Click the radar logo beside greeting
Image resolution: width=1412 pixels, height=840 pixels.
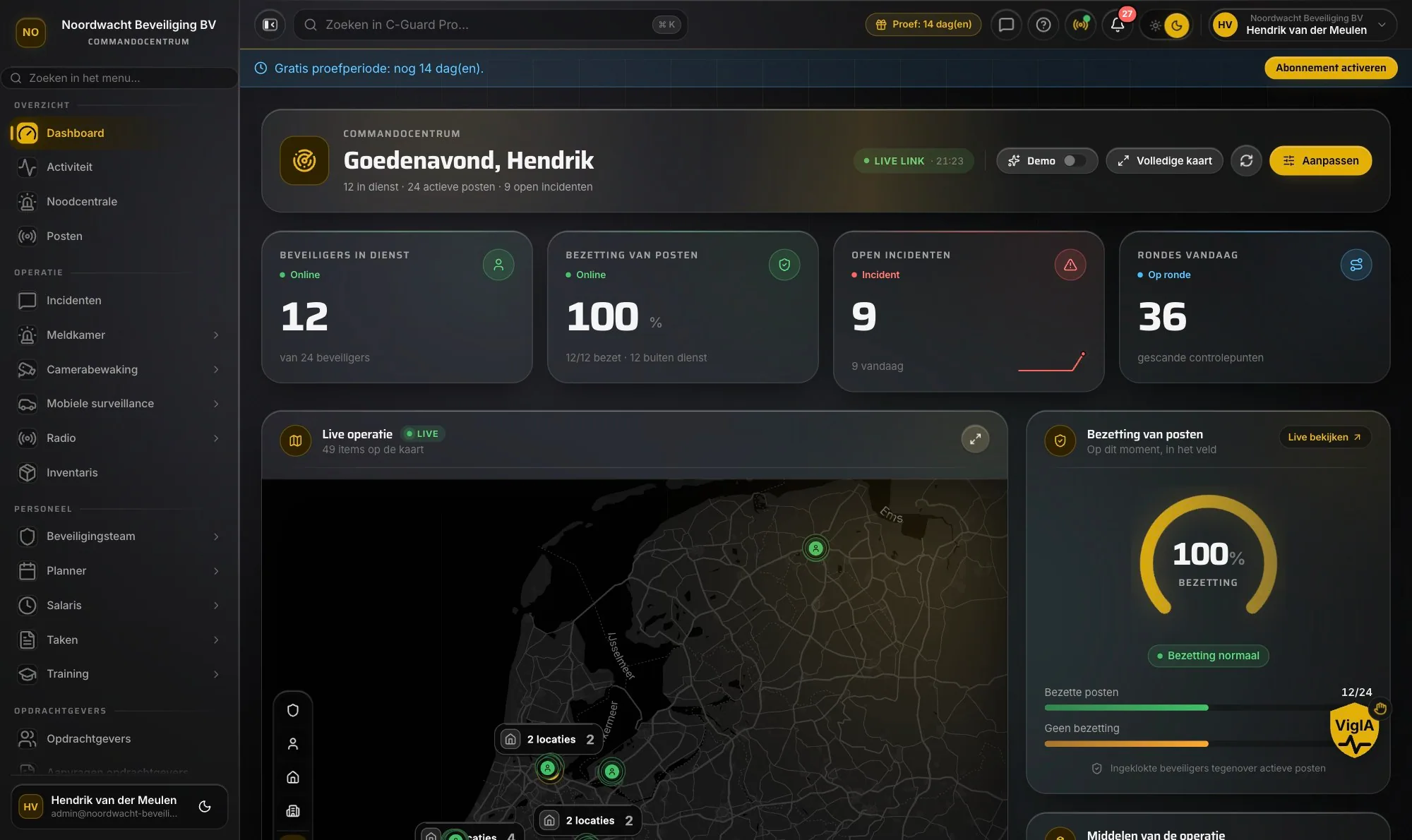304,161
